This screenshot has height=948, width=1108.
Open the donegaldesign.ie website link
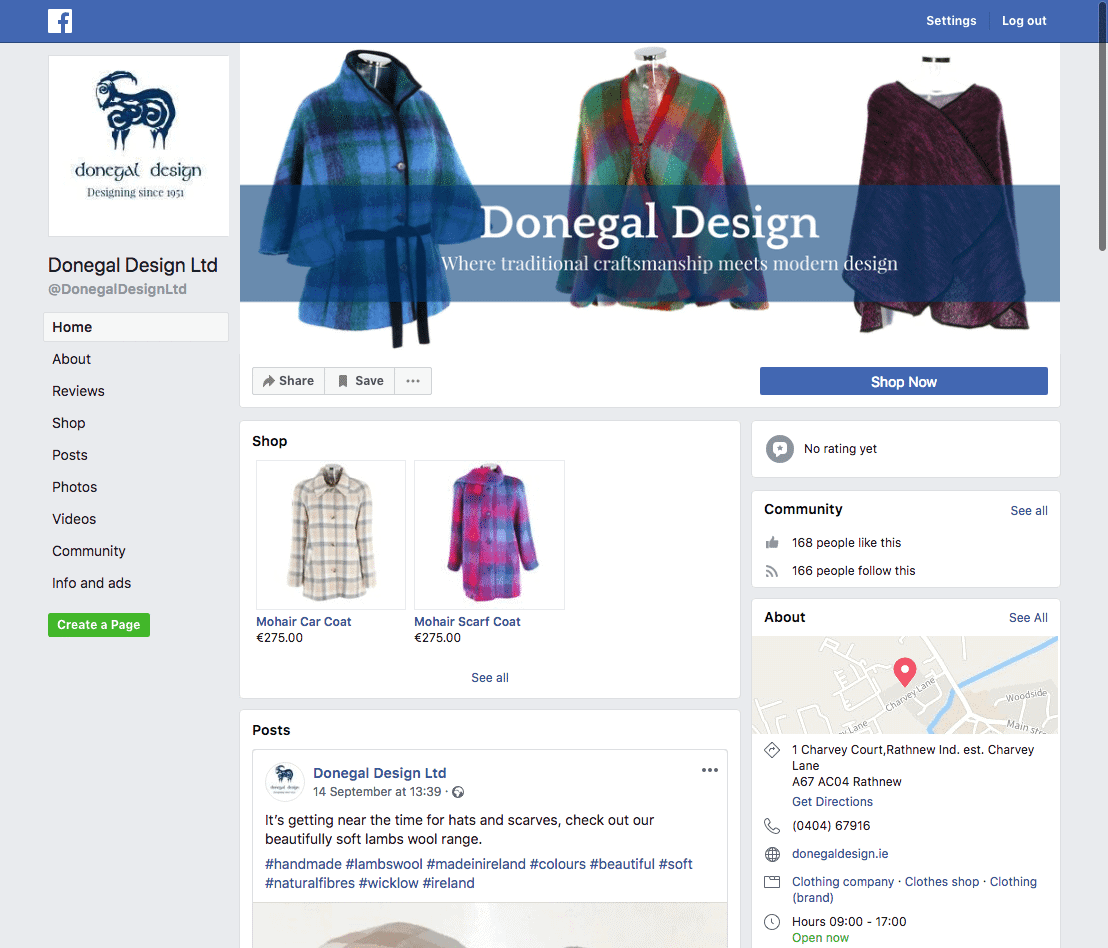pyautogui.click(x=840, y=854)
